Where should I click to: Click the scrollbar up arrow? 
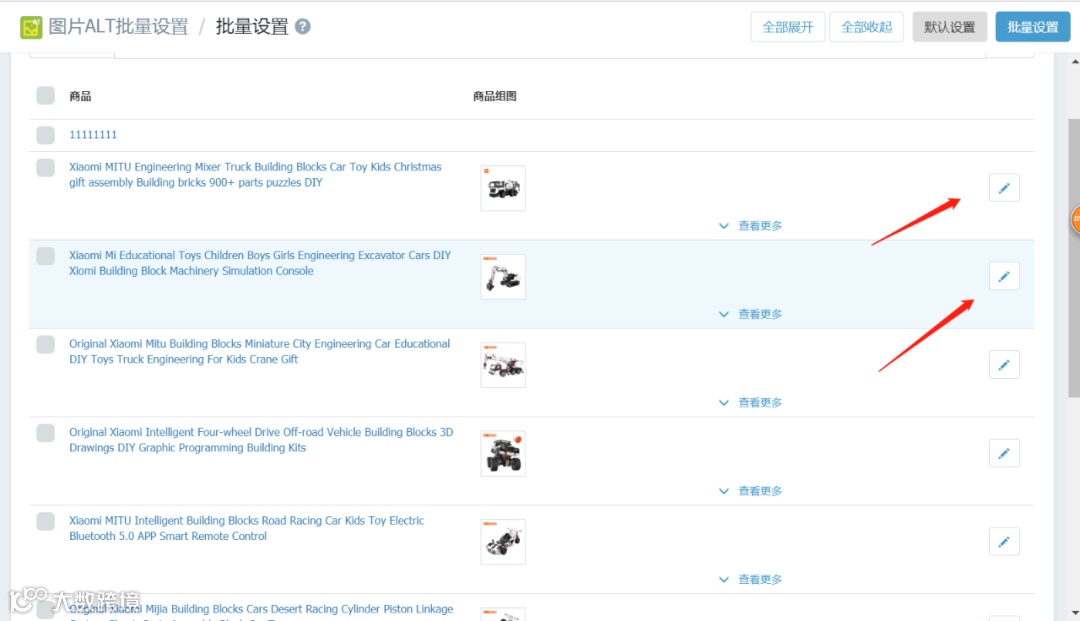click(x=1074, y=62)
